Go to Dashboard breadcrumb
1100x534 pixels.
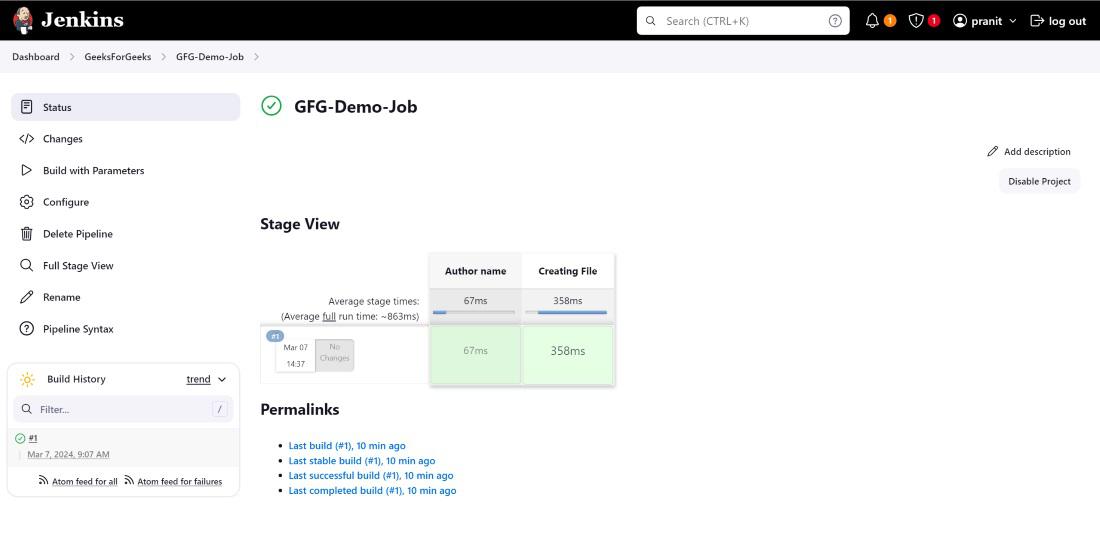pos(36,57)
